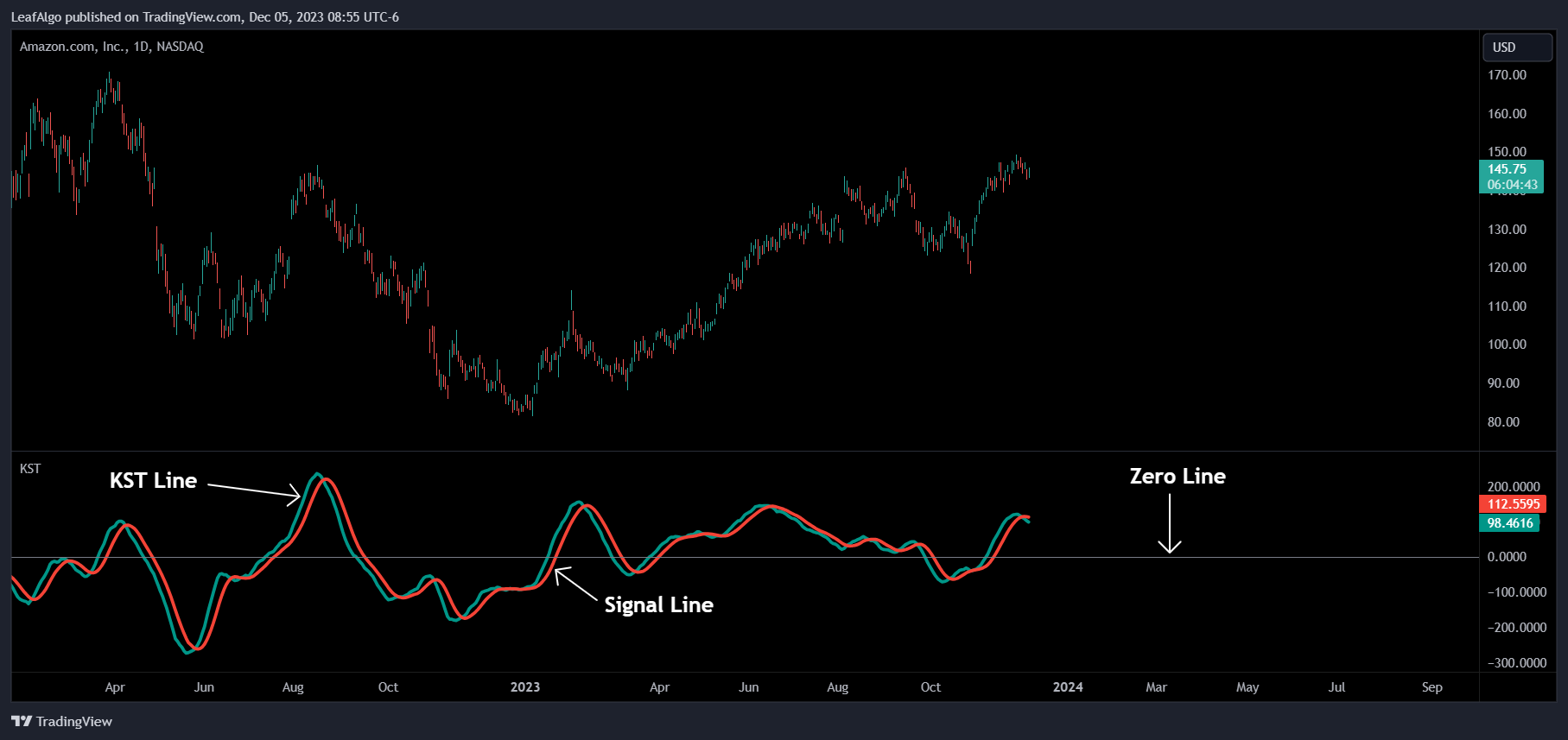This screenshot has width=1568, height=740.
Task: Click the May label on time axis
Action: (1247, 687)
